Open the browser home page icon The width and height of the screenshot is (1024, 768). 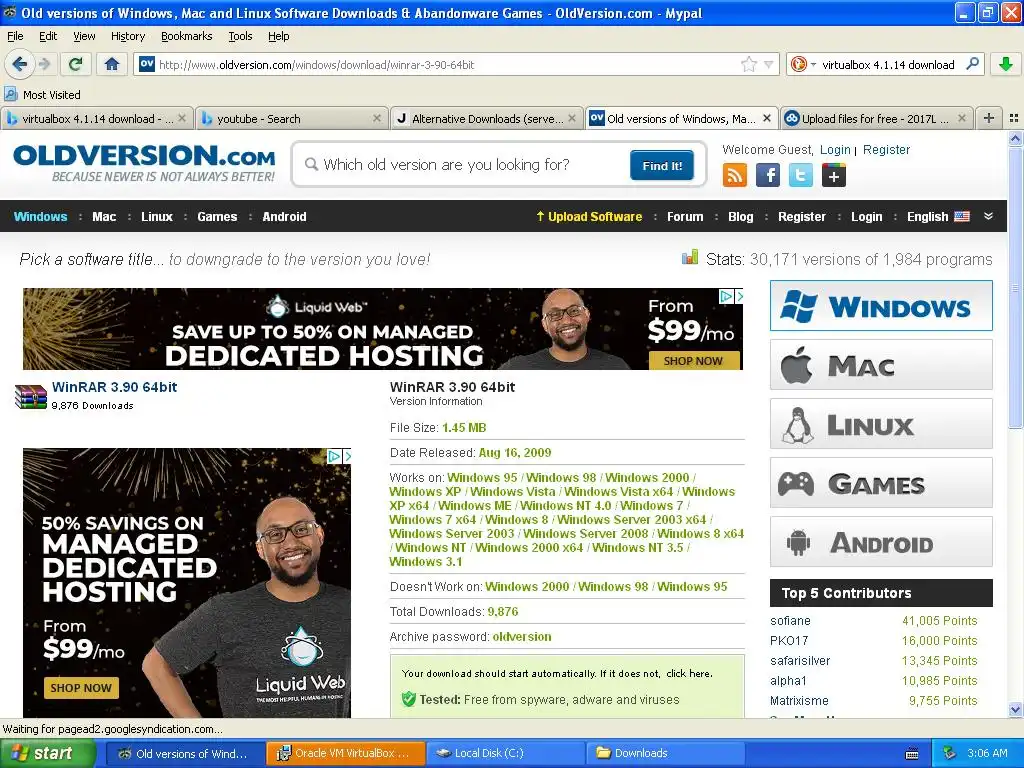[x=112, y=64]
